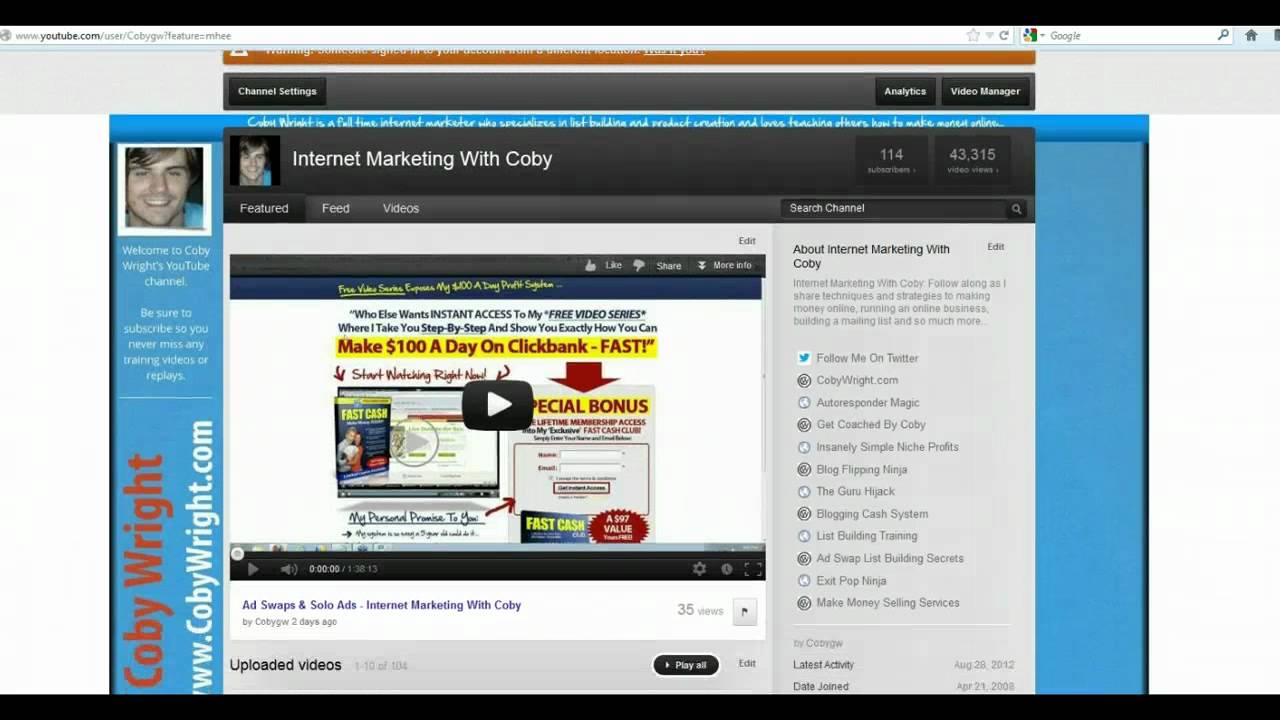Screen dimensions: 1280x720
Task: Click the 114 subscribers counter
Action: pos(891,160)
